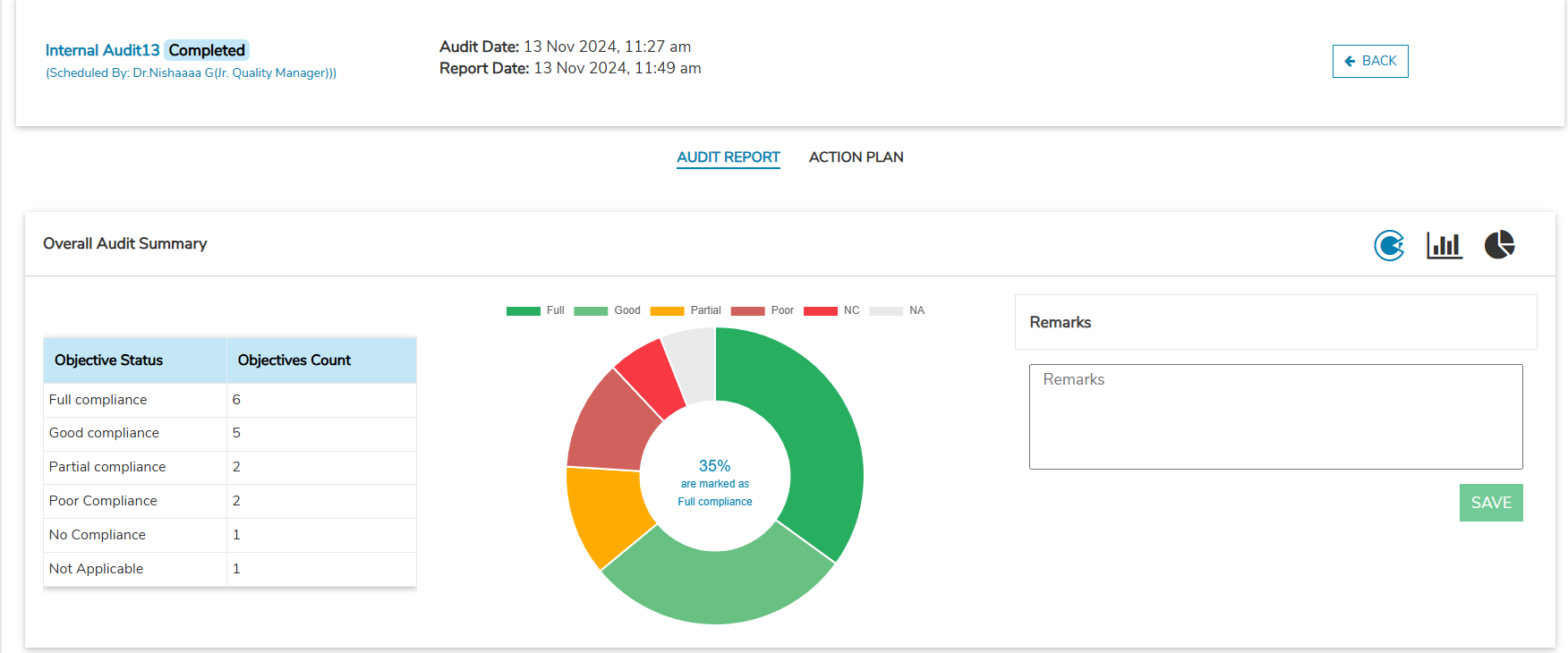Viewport: 1568px width, 653px height.
Task: Toggle the NA legend item
Action: [x=897, y=311]
